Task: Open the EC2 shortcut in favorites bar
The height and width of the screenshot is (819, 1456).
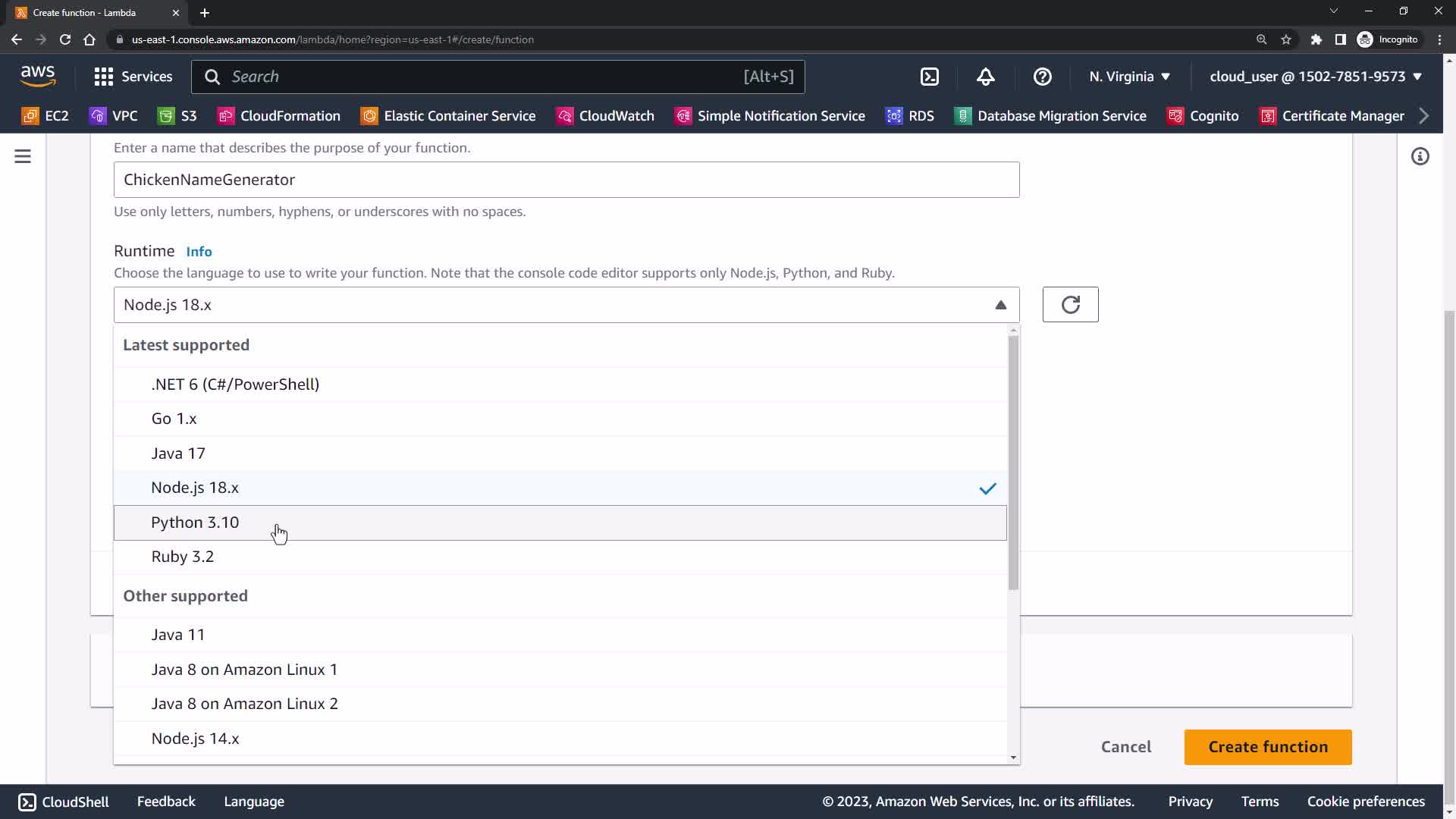Action: pos(45,116)
